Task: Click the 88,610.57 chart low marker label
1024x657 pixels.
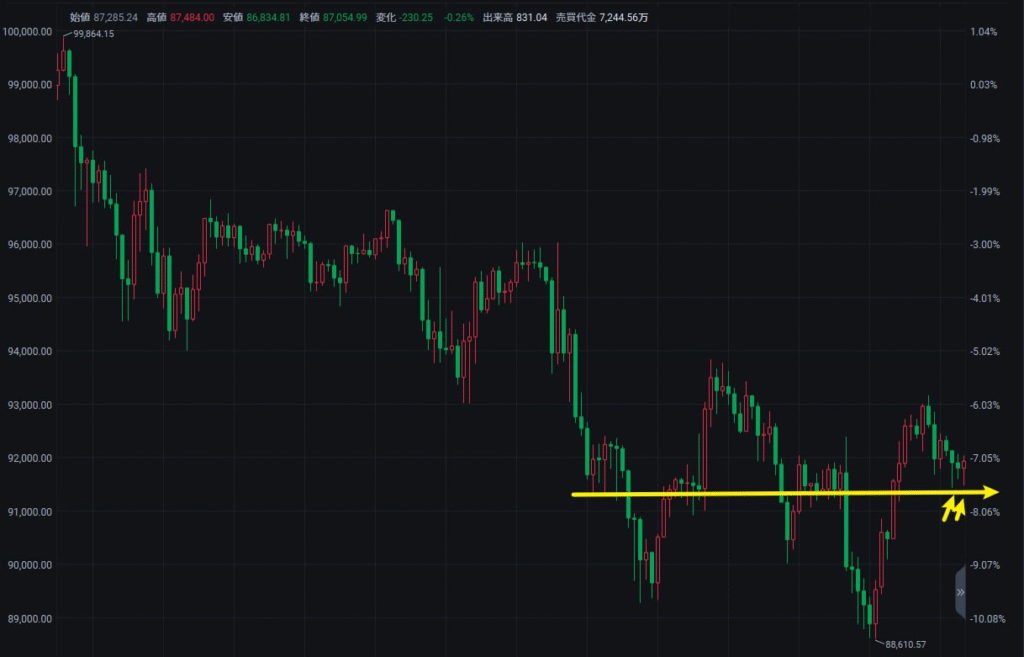Action: (x=905, y=644)
